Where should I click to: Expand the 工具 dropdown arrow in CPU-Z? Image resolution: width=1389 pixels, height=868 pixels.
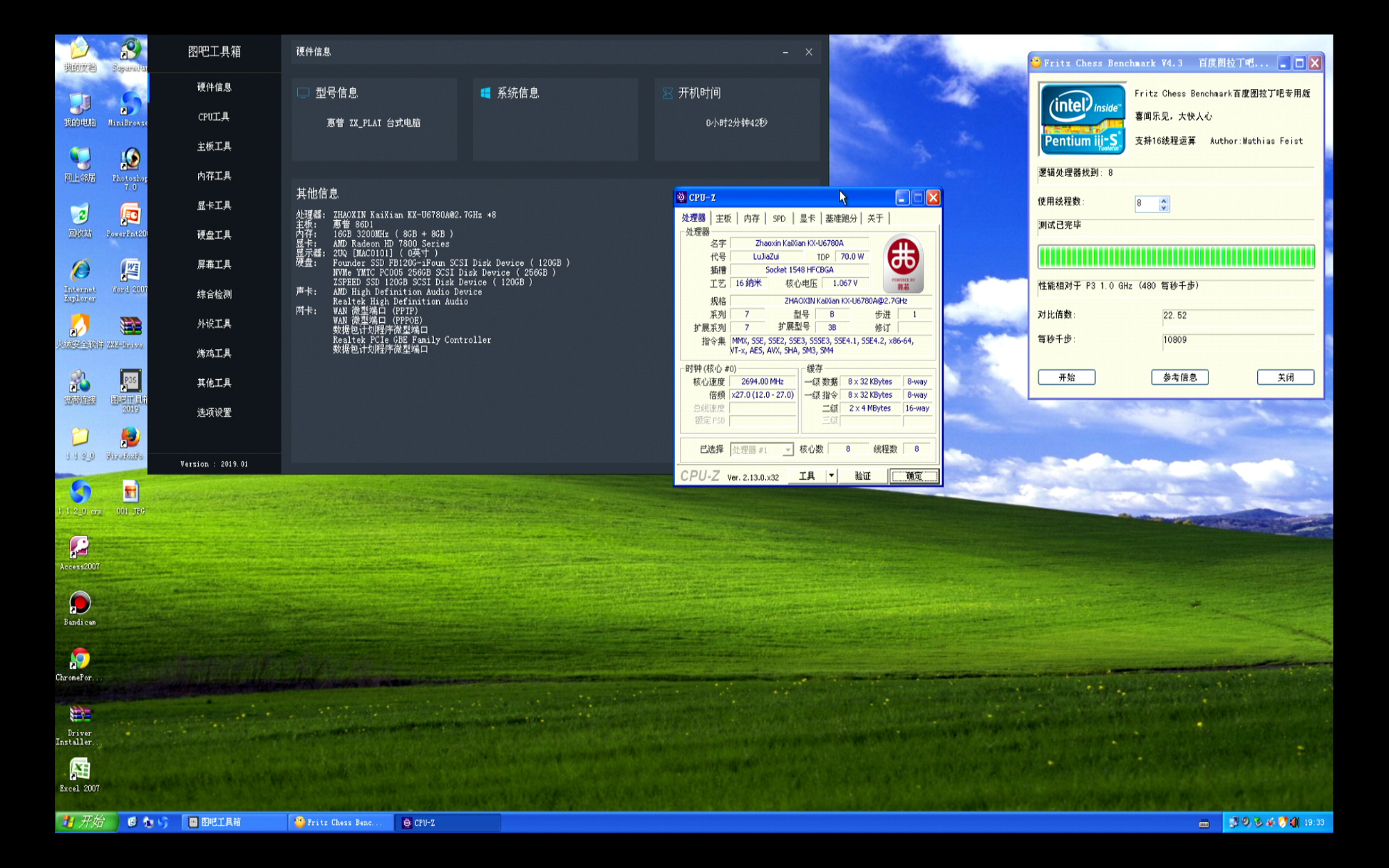[x=831, y=476]
